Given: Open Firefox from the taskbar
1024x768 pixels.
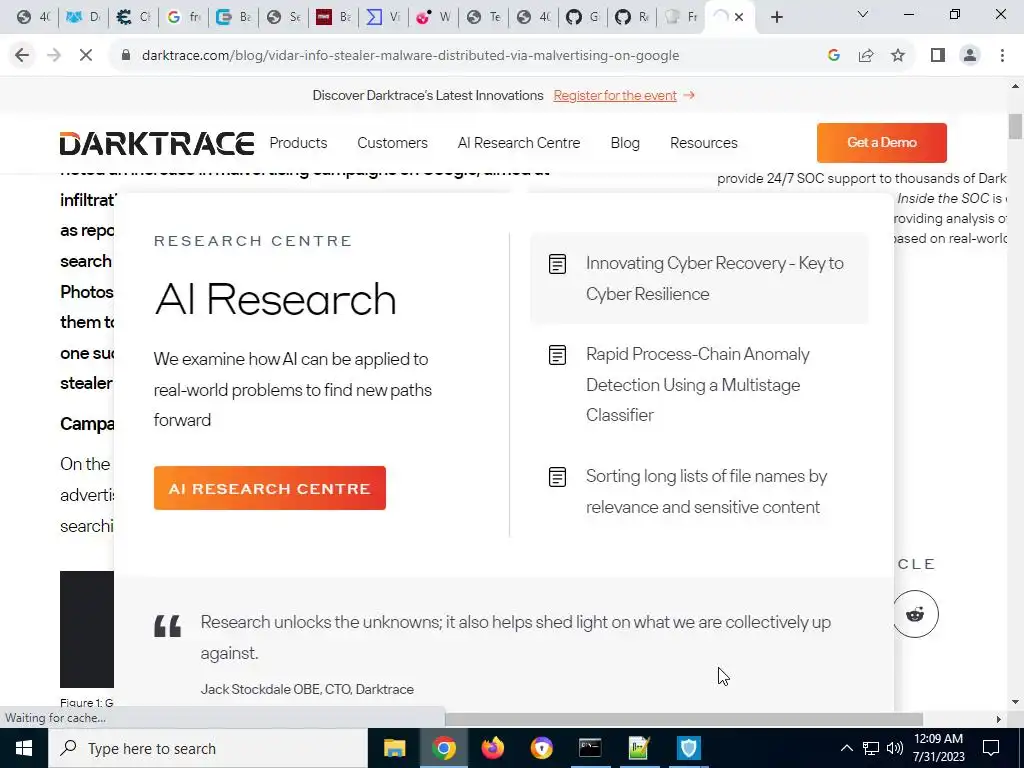Looking at the screenshot, I should point(492,748).
